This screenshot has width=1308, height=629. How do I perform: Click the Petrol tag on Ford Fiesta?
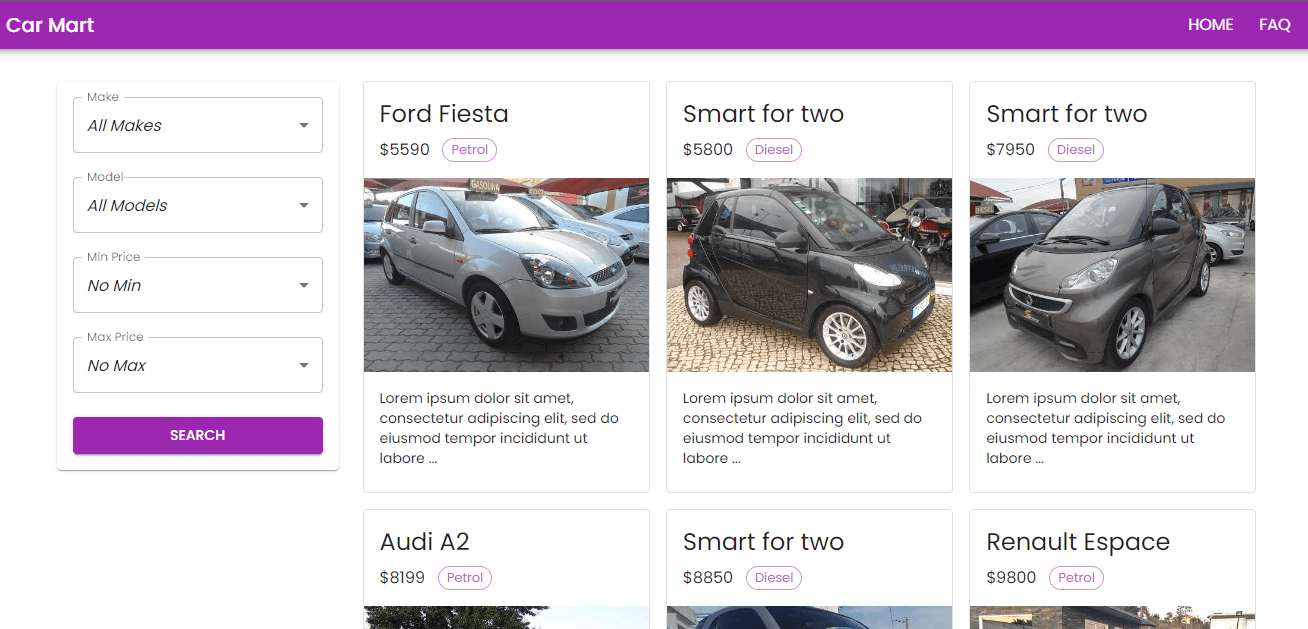click(469, 150)
